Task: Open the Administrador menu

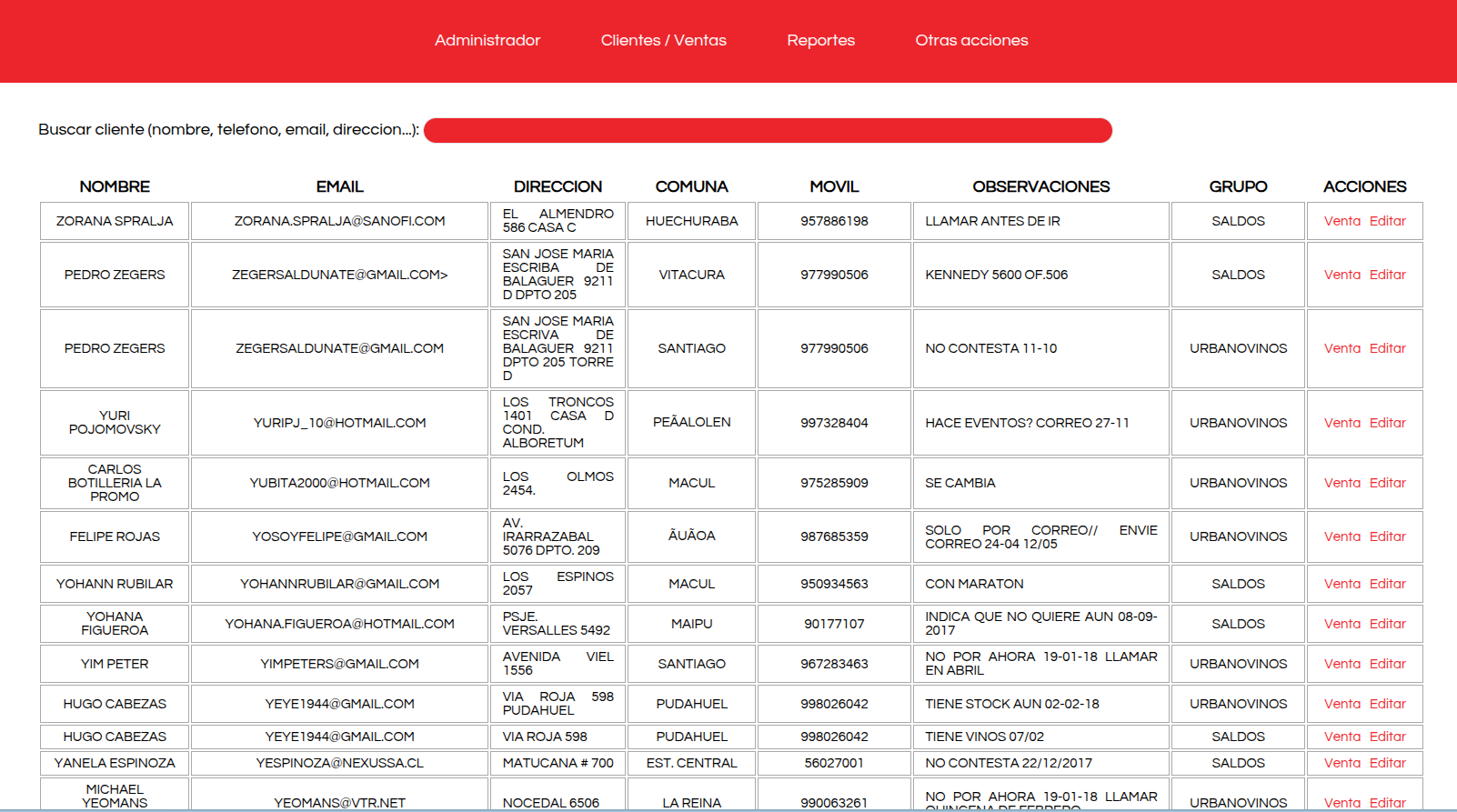Action: [x=487, y=40]
